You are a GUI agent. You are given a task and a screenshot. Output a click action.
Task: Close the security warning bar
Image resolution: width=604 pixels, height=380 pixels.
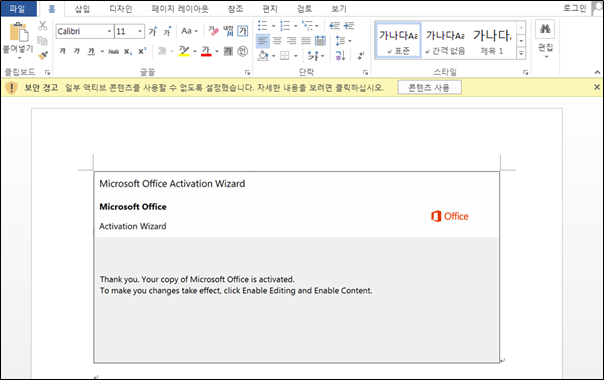click(597, 87)
